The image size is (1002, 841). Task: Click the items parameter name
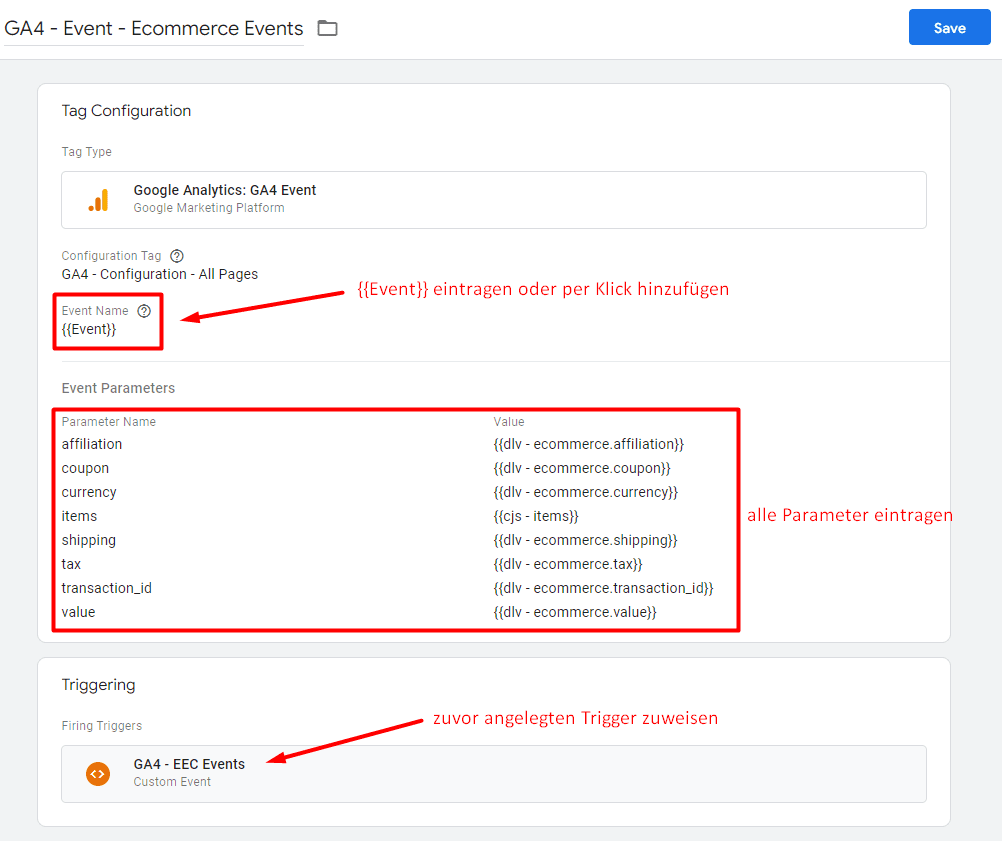[x=79, y=516]
